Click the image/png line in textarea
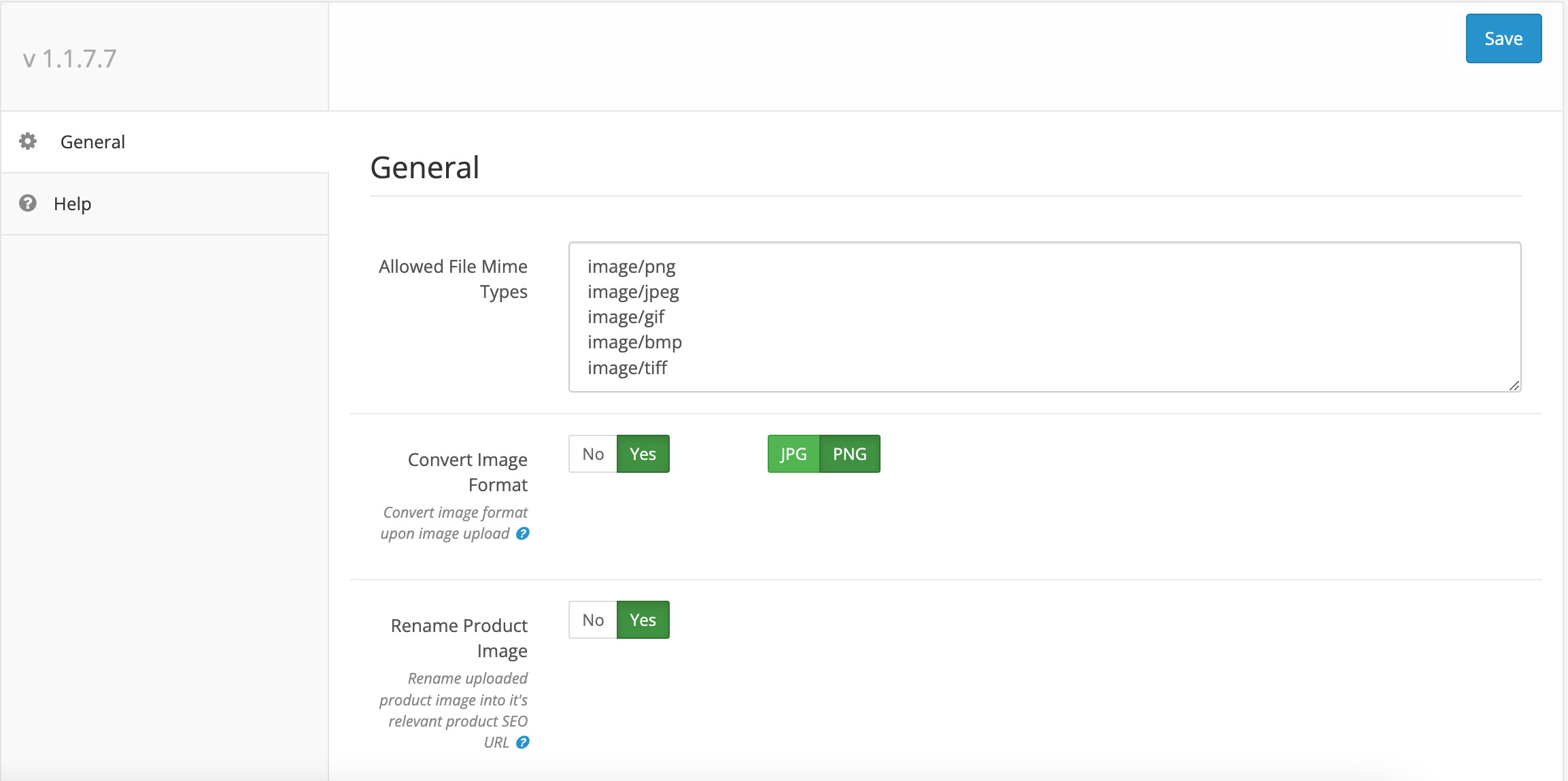This screenshot has width=1568, height=781. click(x=631, y=267)
